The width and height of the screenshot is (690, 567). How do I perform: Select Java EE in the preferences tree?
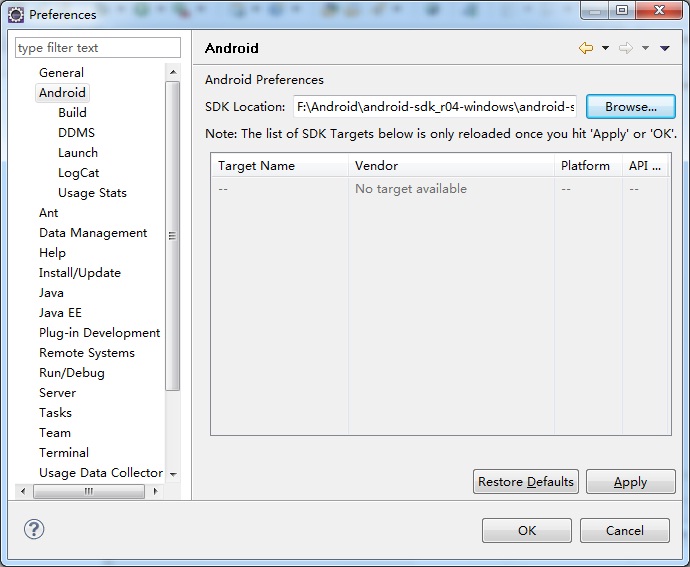click(60, 313)
